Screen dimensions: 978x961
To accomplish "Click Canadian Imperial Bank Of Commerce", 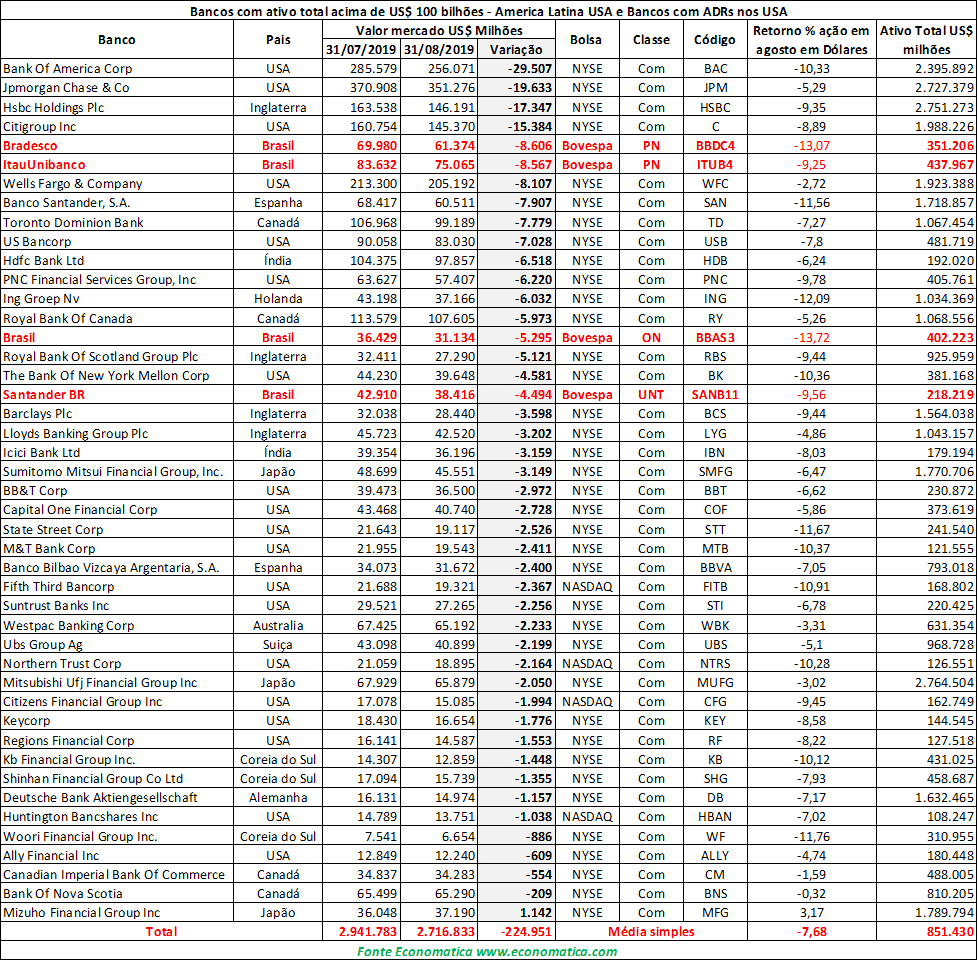I will (114, 875).
